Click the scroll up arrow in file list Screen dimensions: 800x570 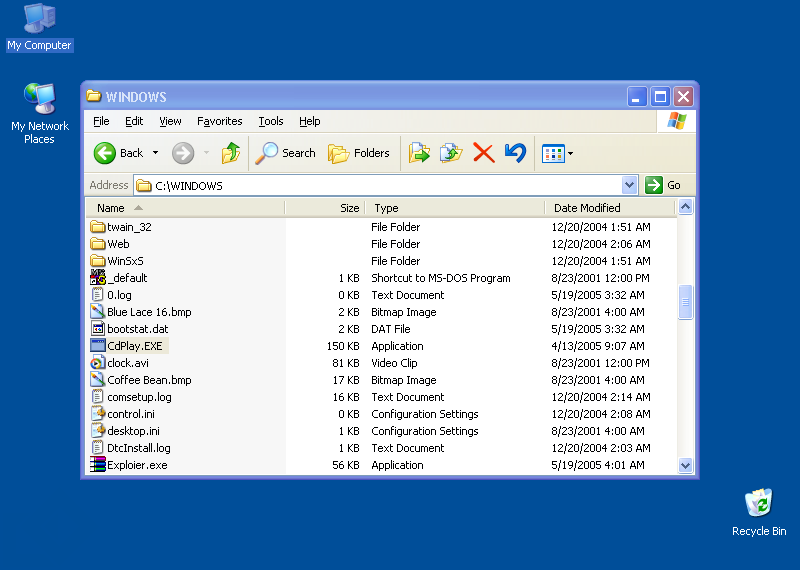[x=685, y=207]
